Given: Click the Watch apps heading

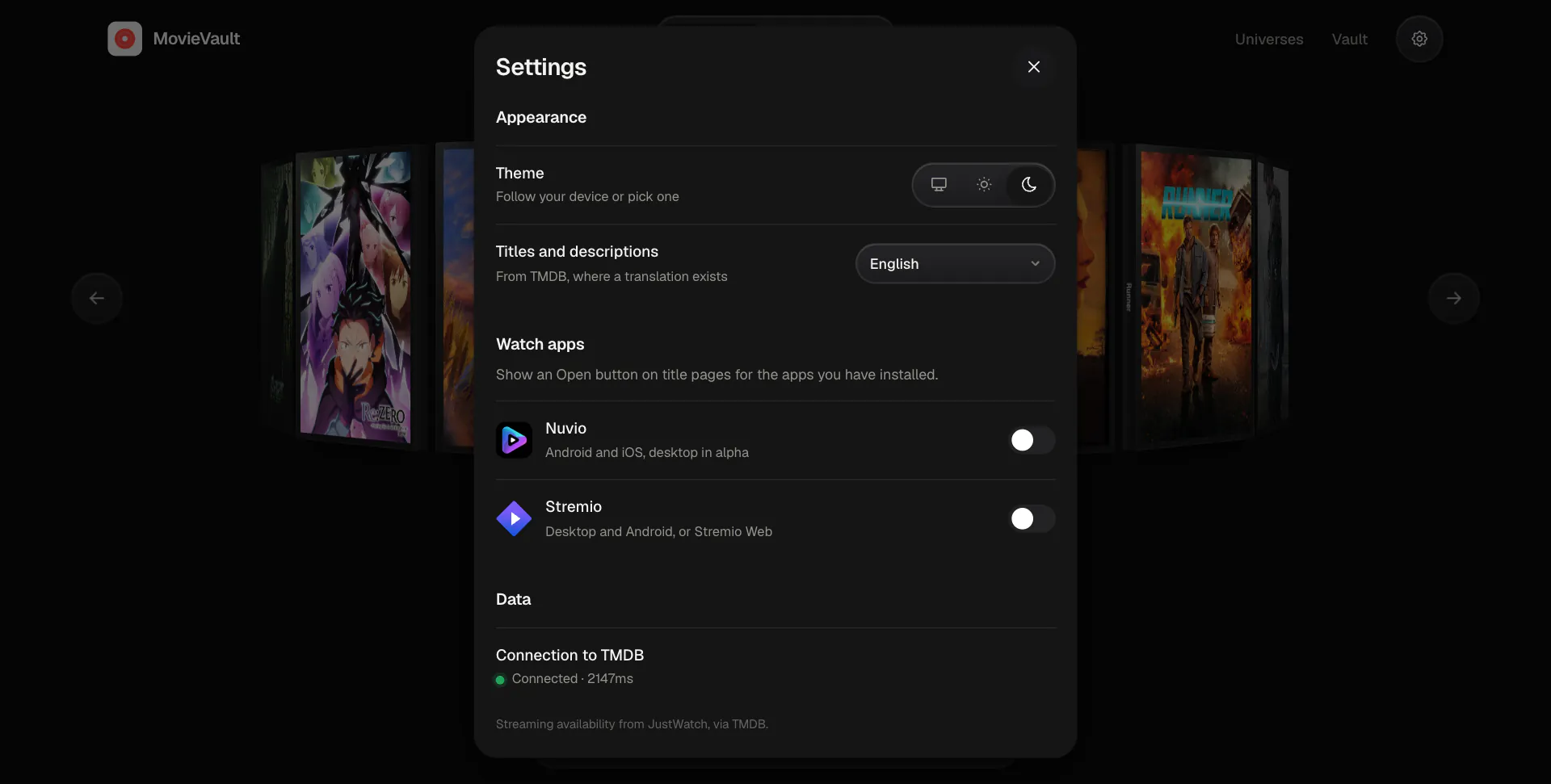Looking at the screenshot, I should tap(540, 345).
